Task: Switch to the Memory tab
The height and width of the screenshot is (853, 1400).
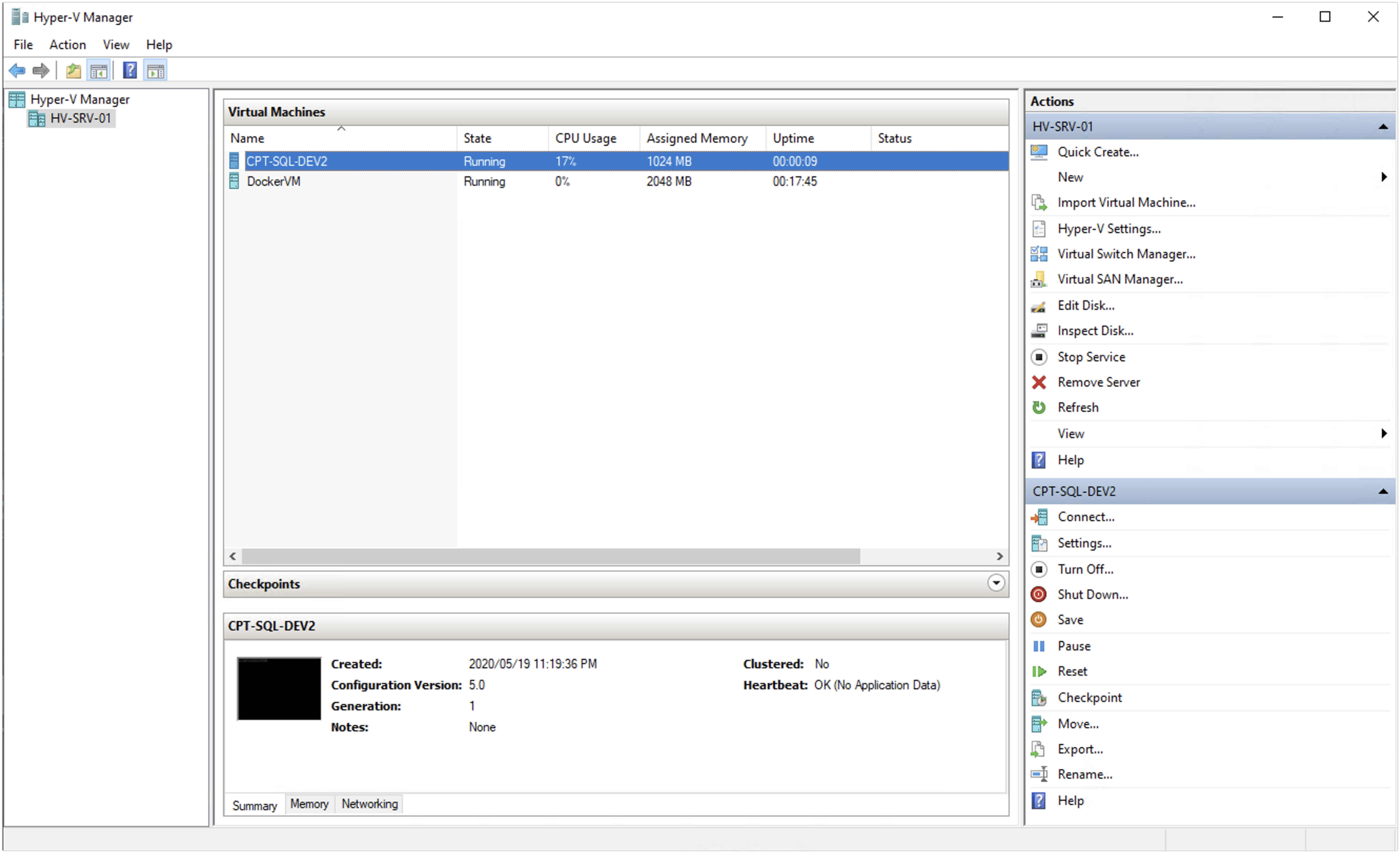Action: click(310, 805)
